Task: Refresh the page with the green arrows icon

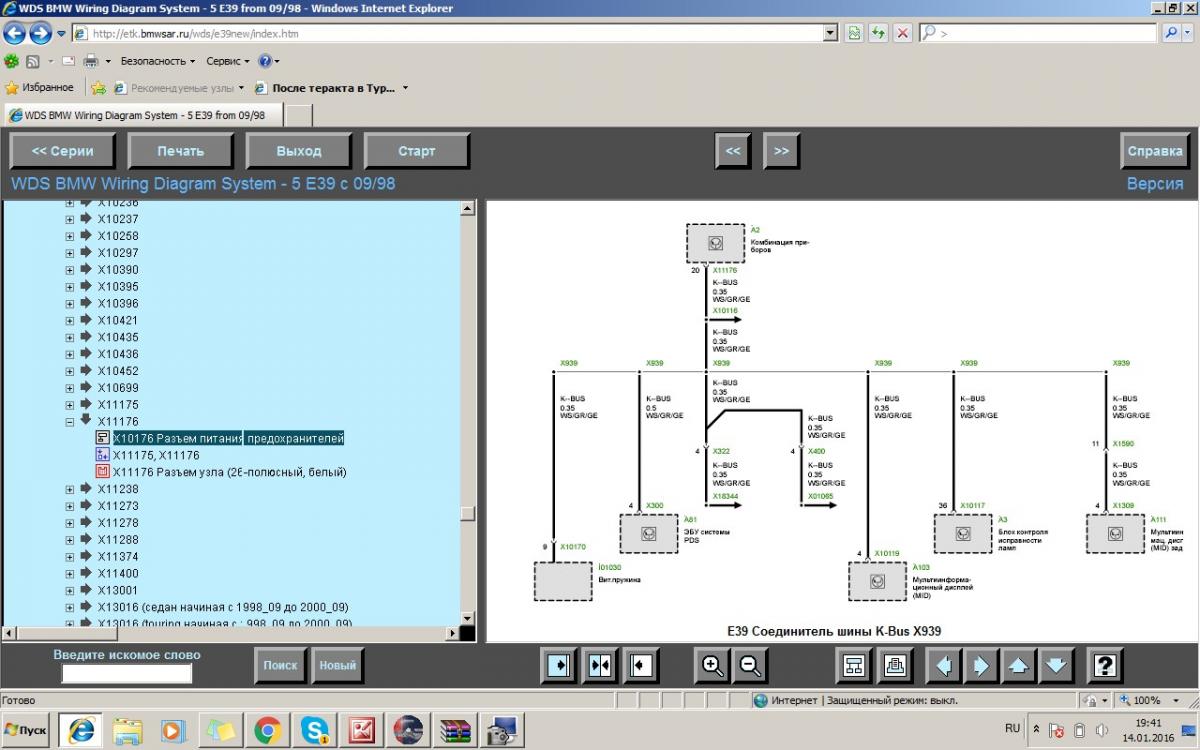Action: [x=878, y=33]
